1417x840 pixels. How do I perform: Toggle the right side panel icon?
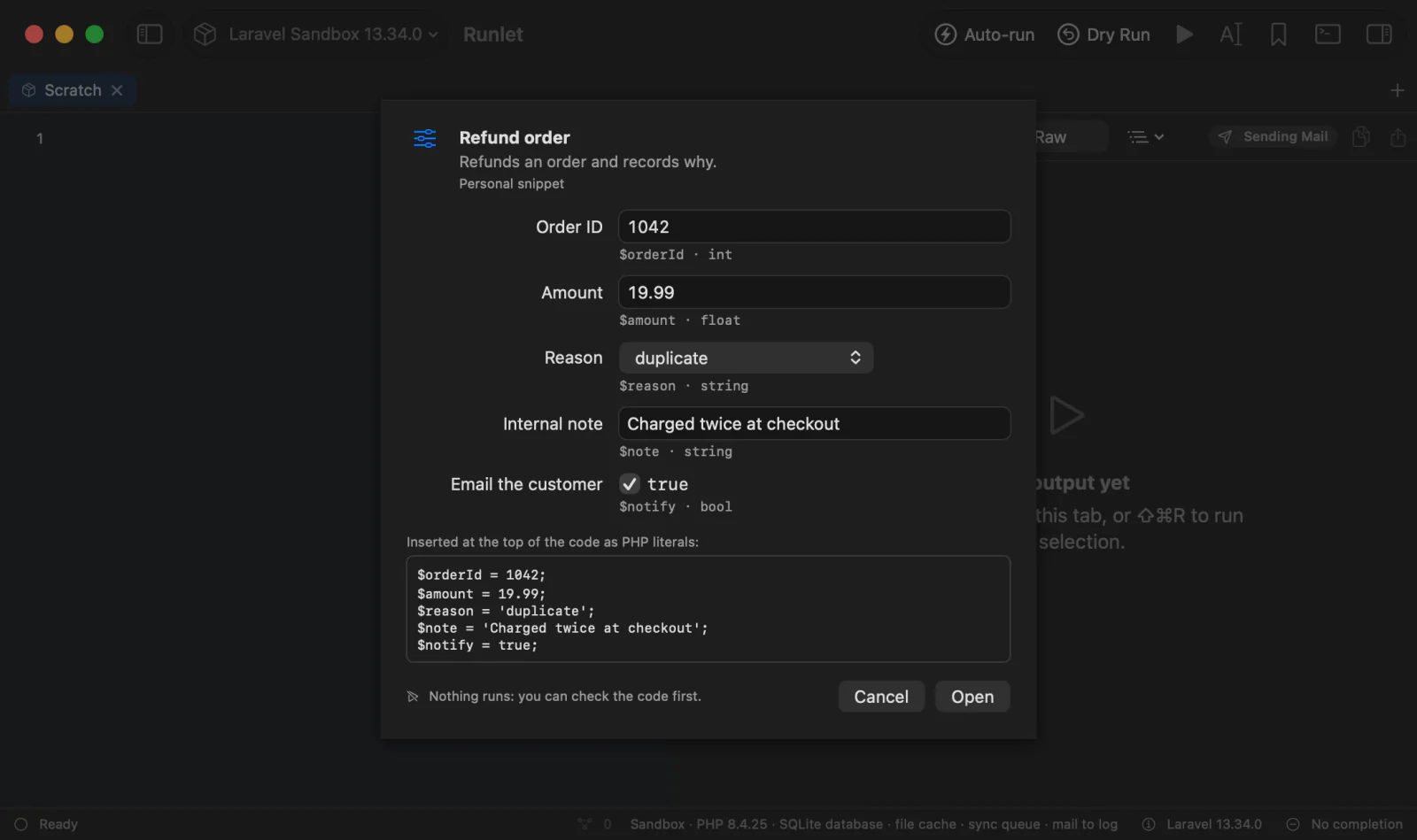coord(1379,35)
